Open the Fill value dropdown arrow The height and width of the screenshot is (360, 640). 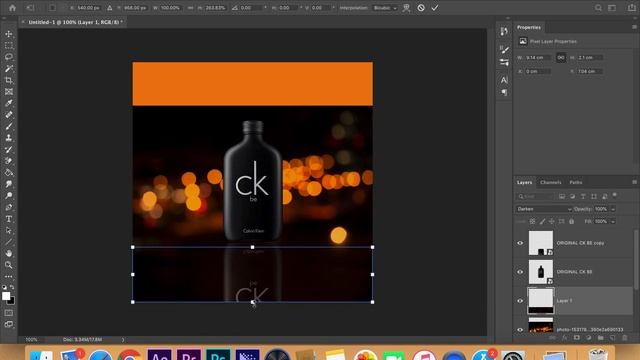(x=613, y=221)
